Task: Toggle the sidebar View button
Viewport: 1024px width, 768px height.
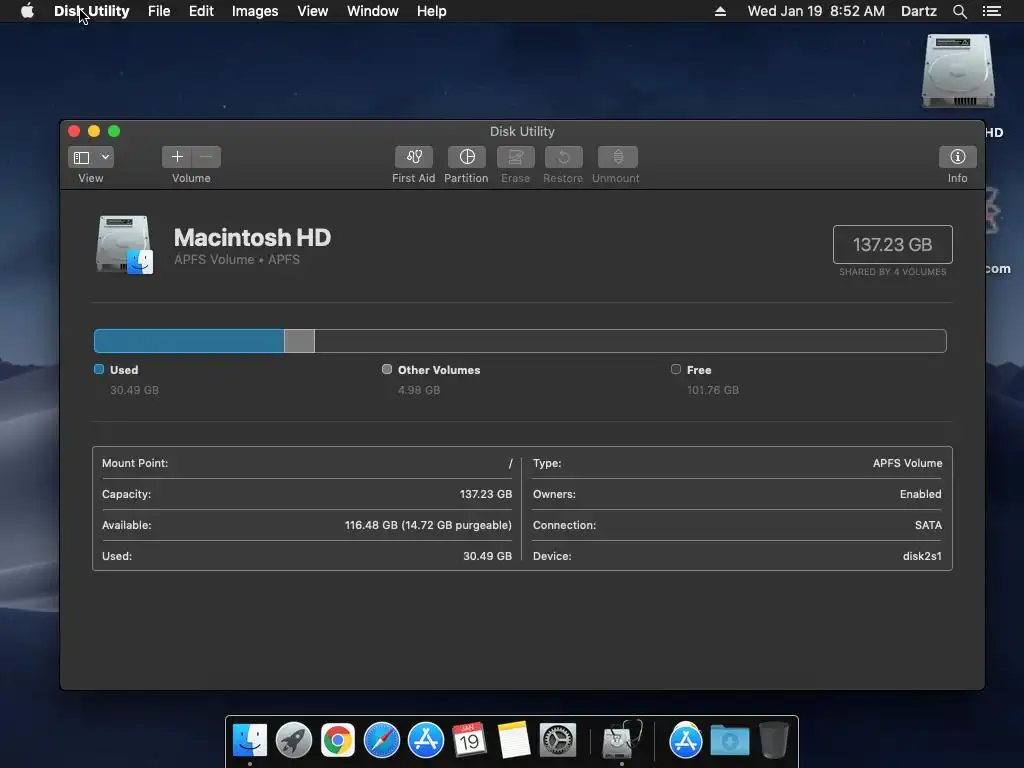Action: [x=82, y=157]
